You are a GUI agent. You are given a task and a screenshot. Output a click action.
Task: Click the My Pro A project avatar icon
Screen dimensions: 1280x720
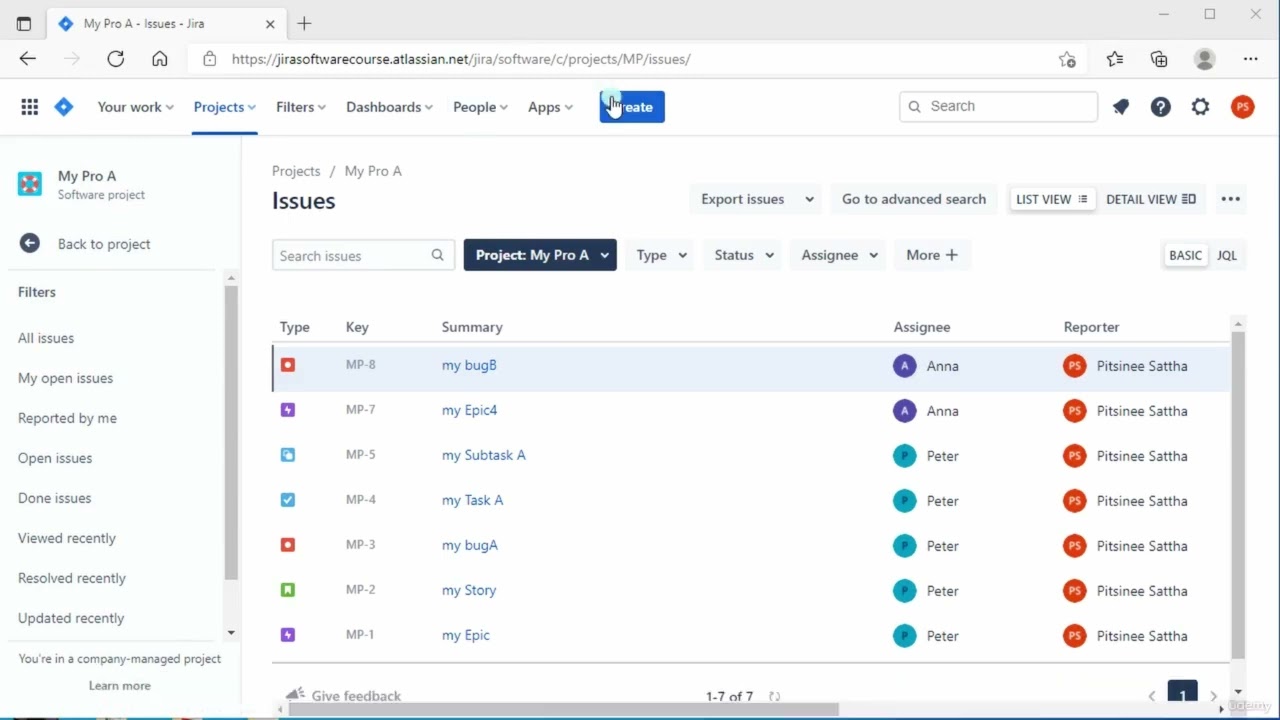point(30,184)
